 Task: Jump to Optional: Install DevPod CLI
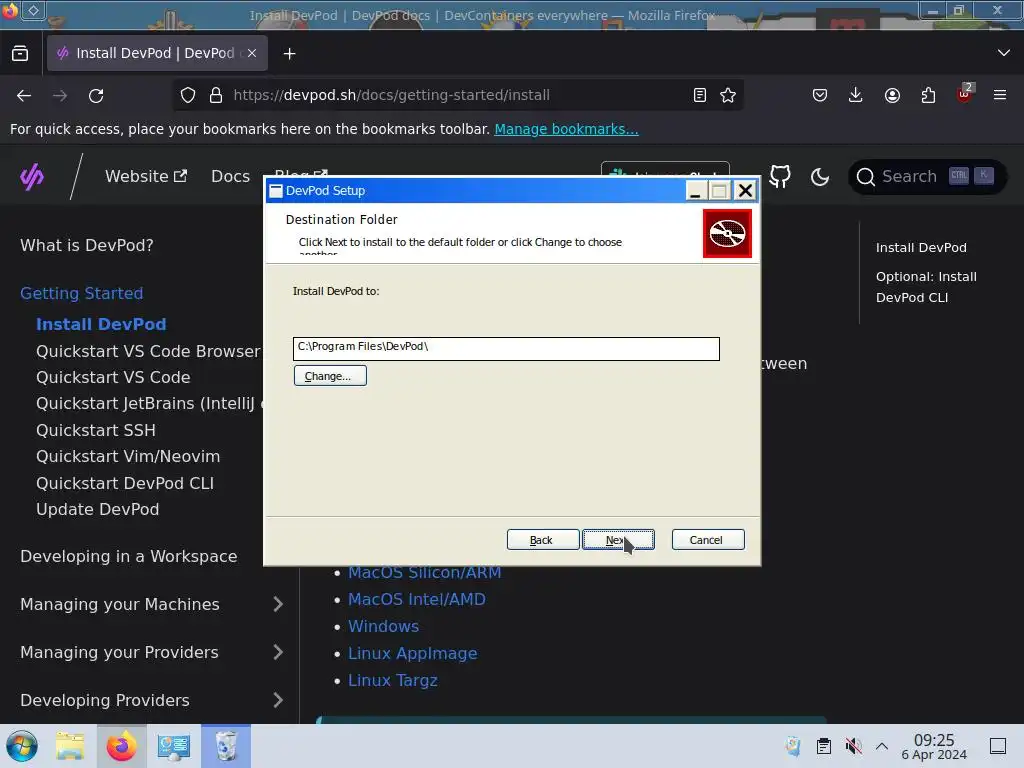[x=926, y=287]
